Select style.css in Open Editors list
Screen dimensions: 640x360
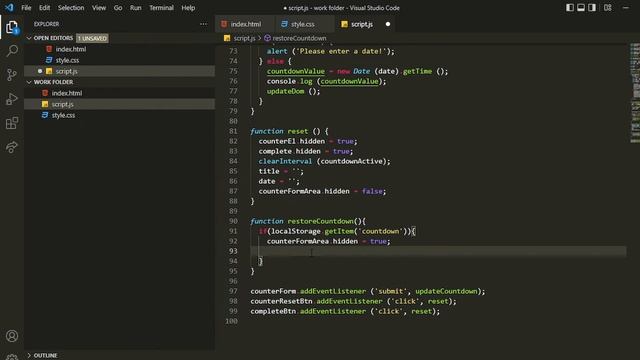(x=119, y=60)
